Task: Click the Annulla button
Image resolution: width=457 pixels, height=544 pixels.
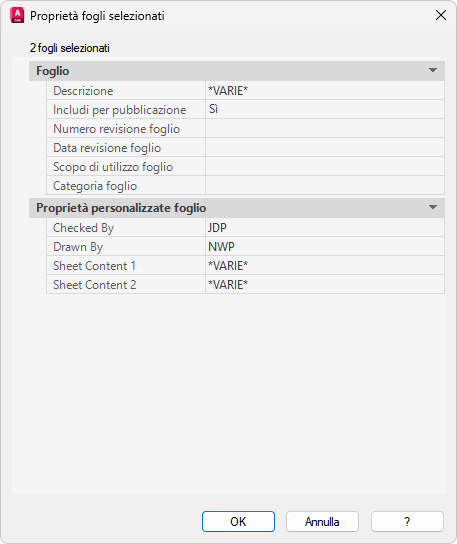Action: (322, 521)
